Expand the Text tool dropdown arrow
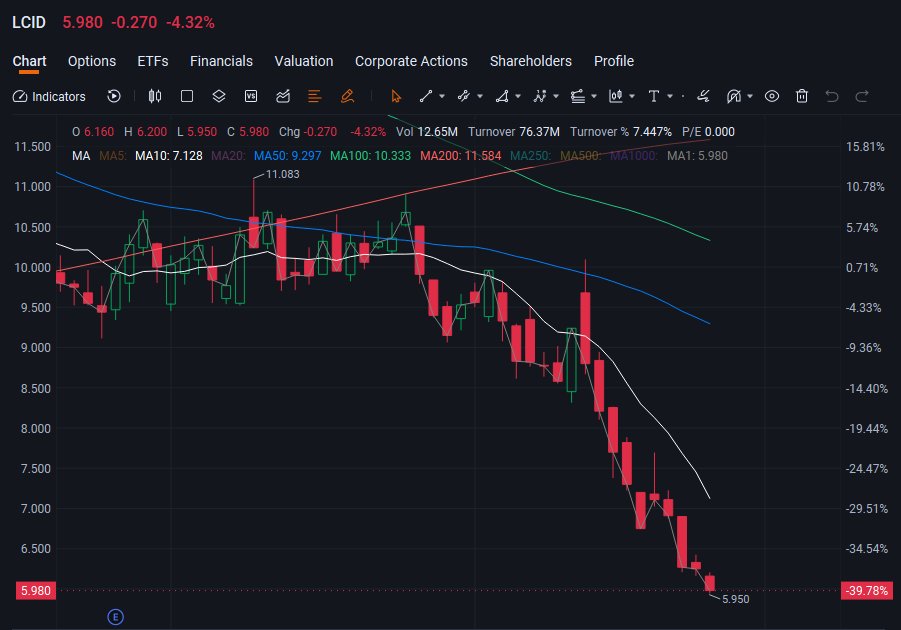 669,97
